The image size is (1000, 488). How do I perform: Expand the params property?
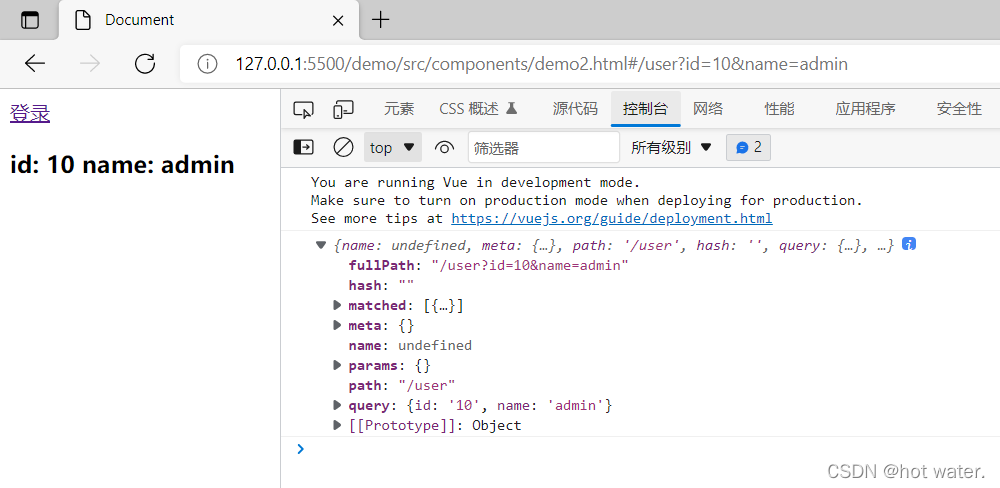[337, 366]
